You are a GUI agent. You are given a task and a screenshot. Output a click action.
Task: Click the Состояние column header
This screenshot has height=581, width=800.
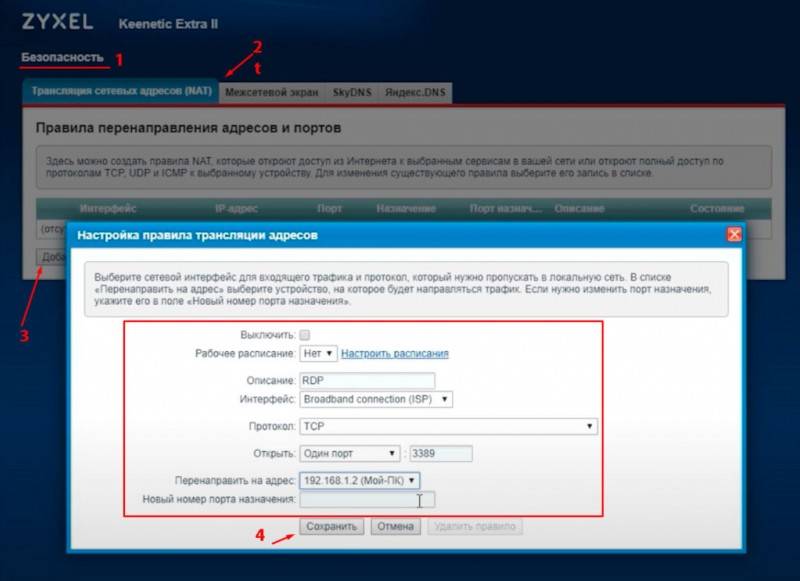click(x=717, y=209)
